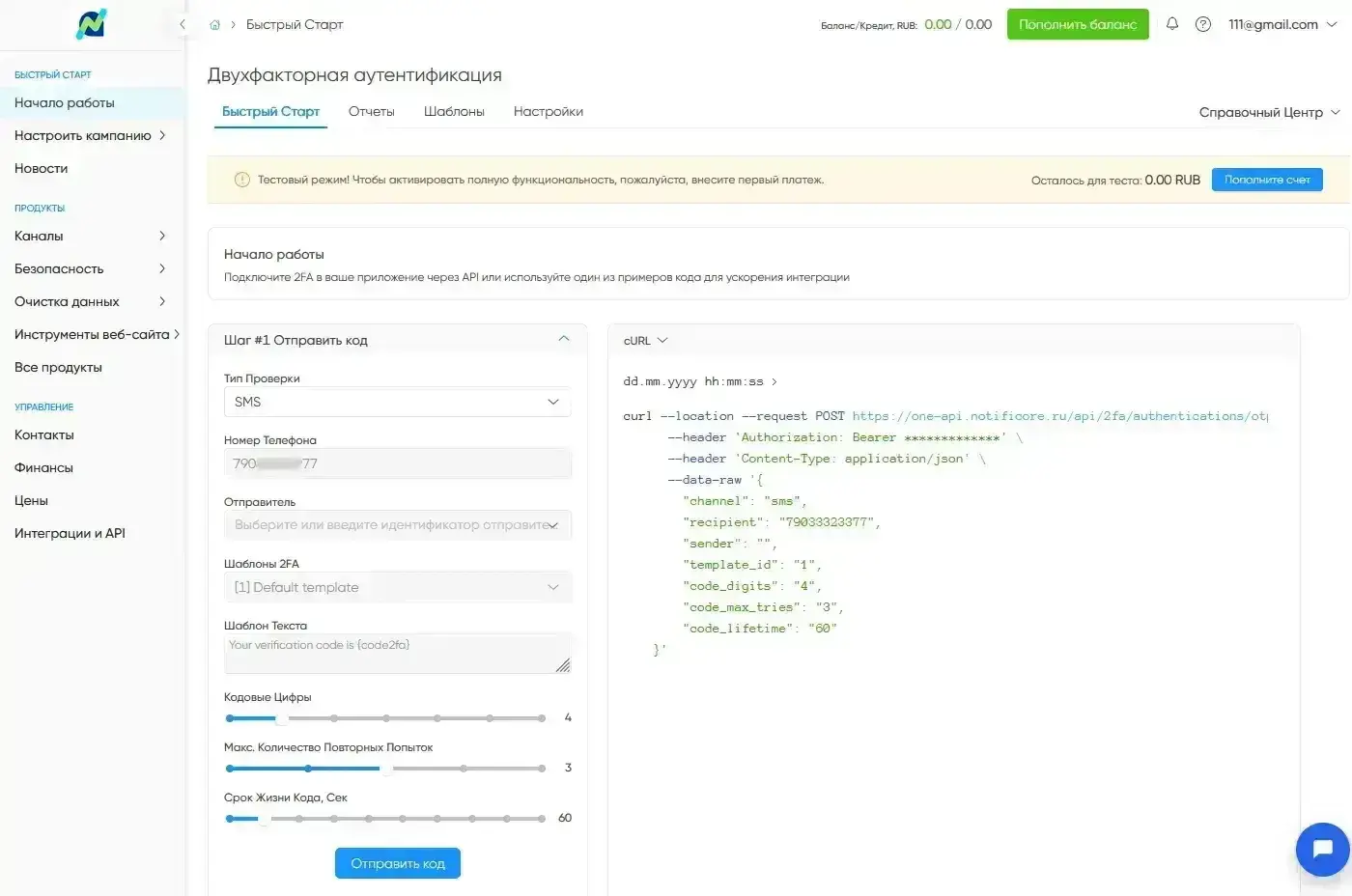The image size is (1352, 896).
Task: Click the Authorization Bearer header line
Action: (x=845, y=437)
